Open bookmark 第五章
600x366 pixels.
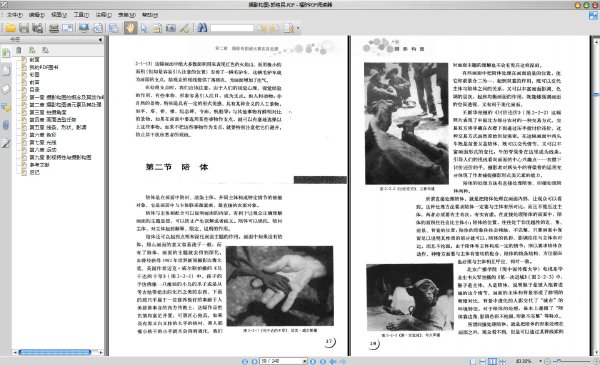coord(58,127)
